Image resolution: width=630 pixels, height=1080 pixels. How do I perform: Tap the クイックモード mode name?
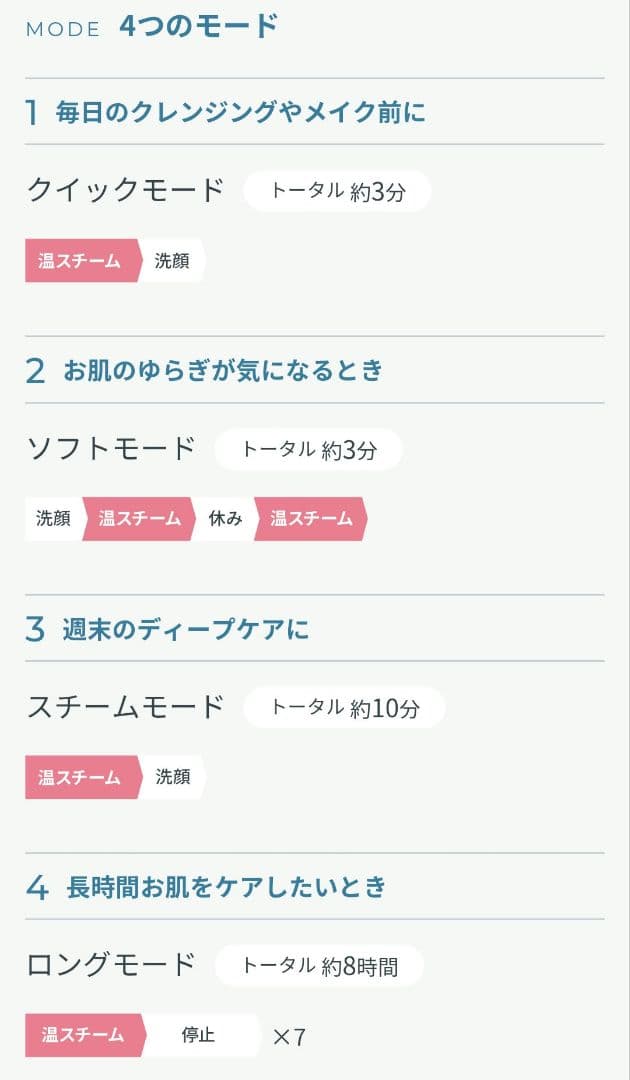(x=125, y=189)
